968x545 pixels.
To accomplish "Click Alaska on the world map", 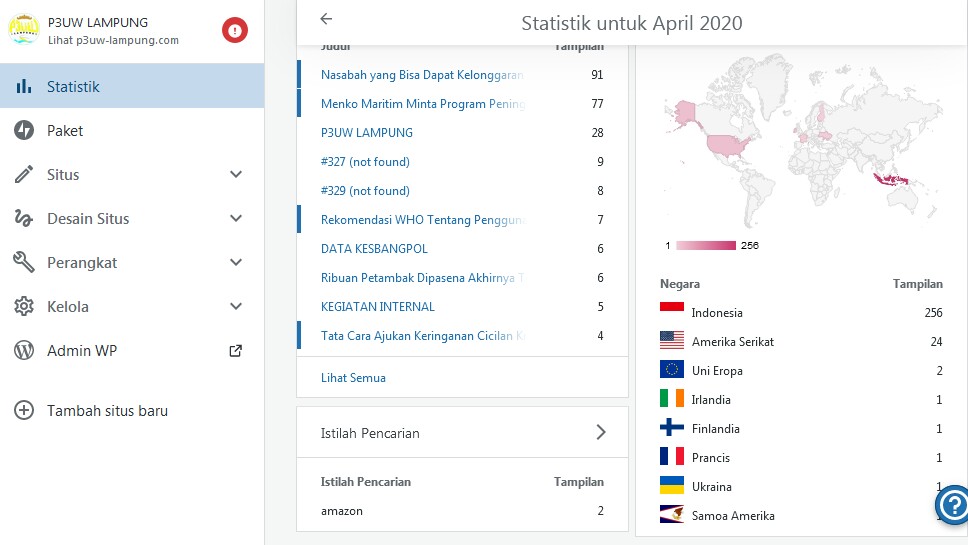I will click(685, 113).
